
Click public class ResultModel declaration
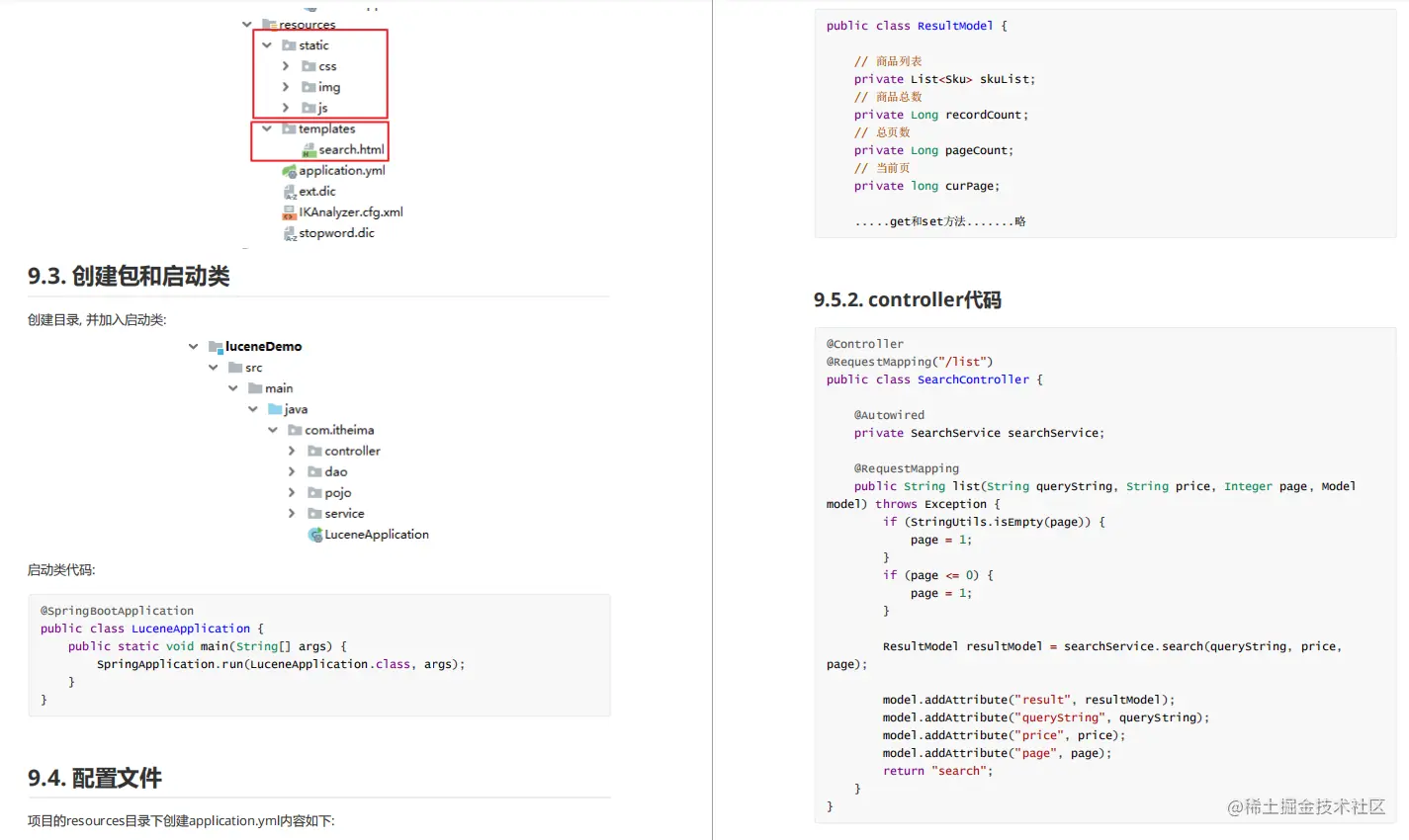point(917,26)
